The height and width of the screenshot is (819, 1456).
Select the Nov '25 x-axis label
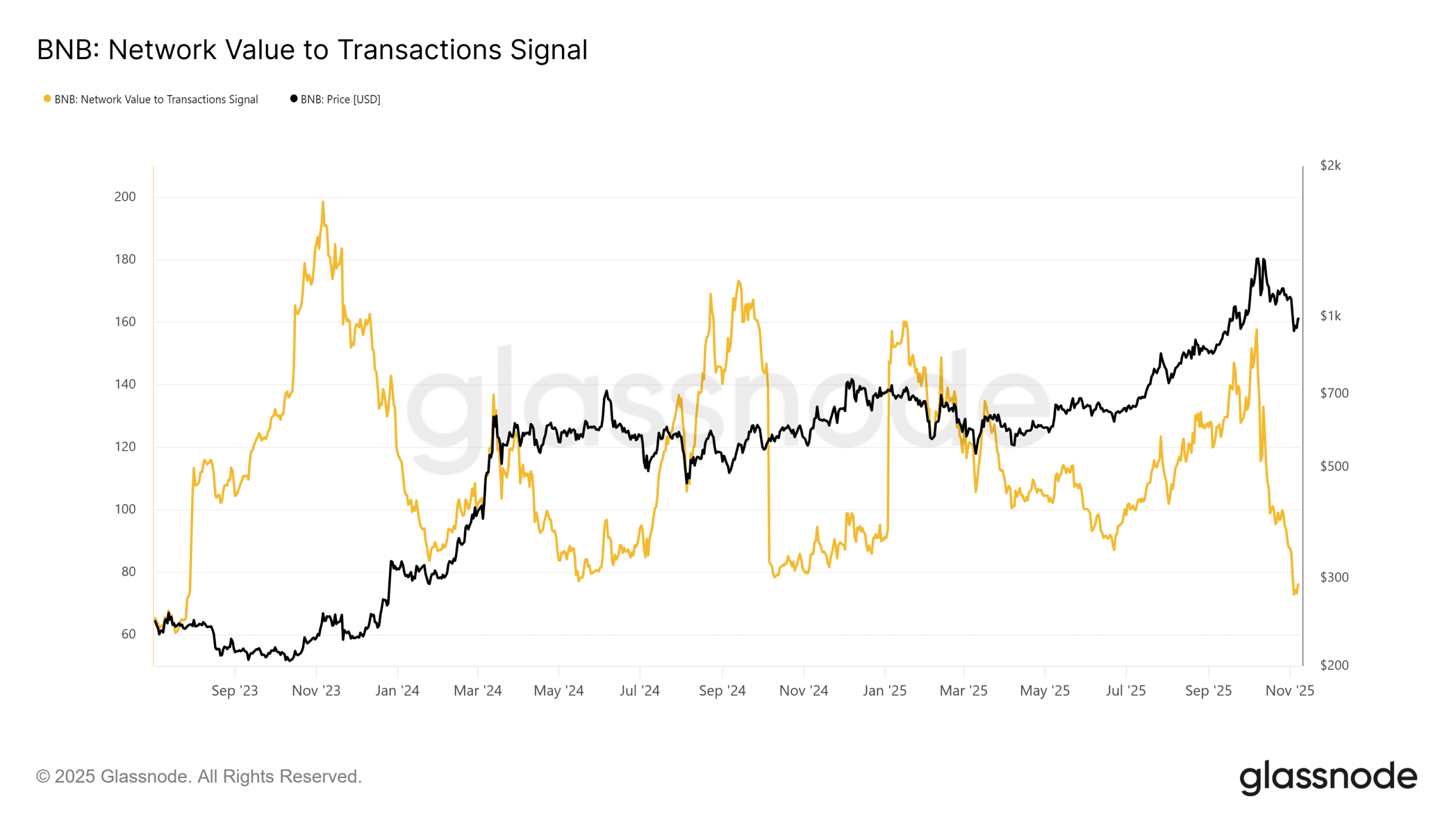(x=1289, y=690)
